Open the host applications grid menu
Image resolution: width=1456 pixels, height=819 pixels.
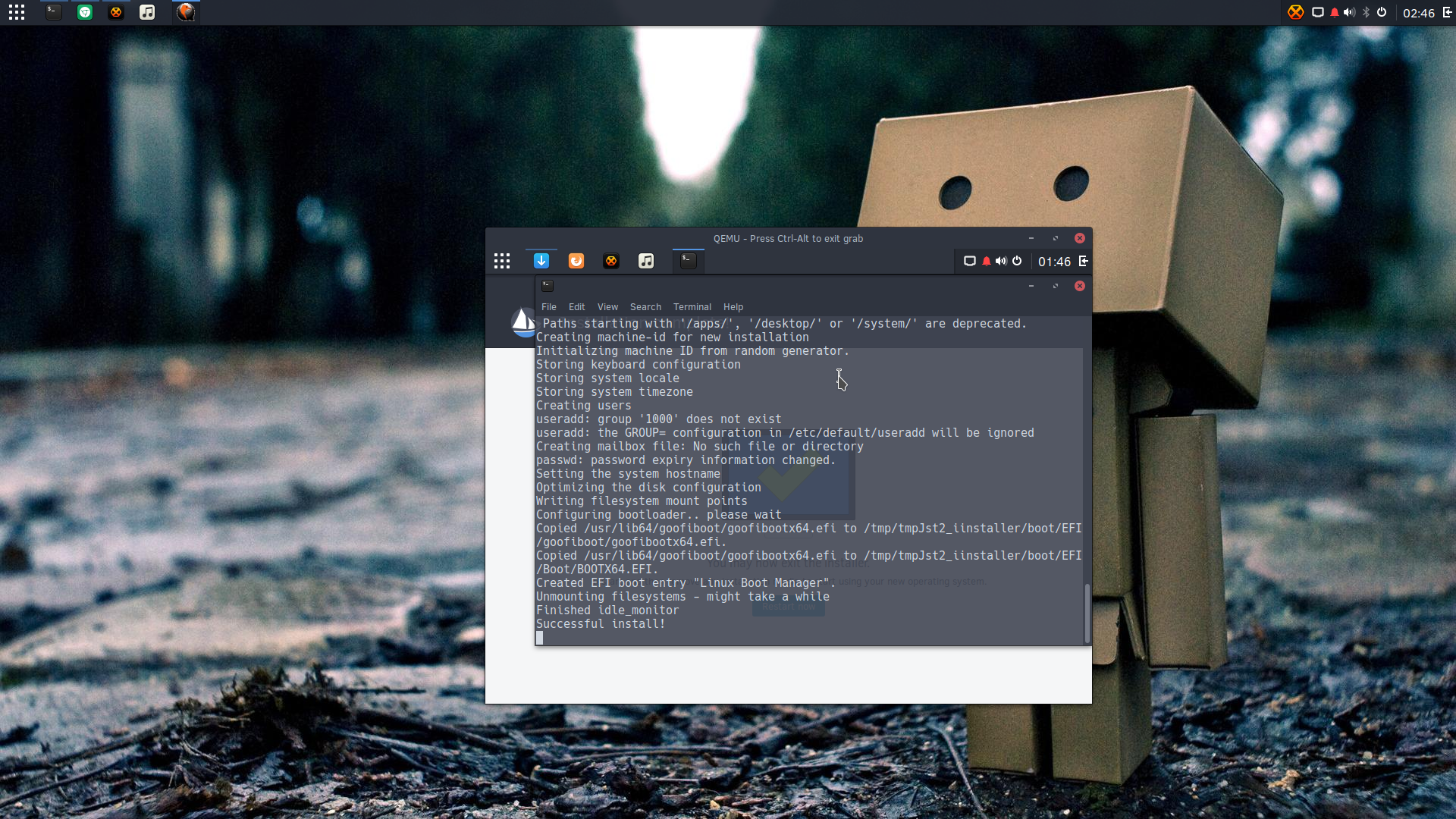(17, 12)
